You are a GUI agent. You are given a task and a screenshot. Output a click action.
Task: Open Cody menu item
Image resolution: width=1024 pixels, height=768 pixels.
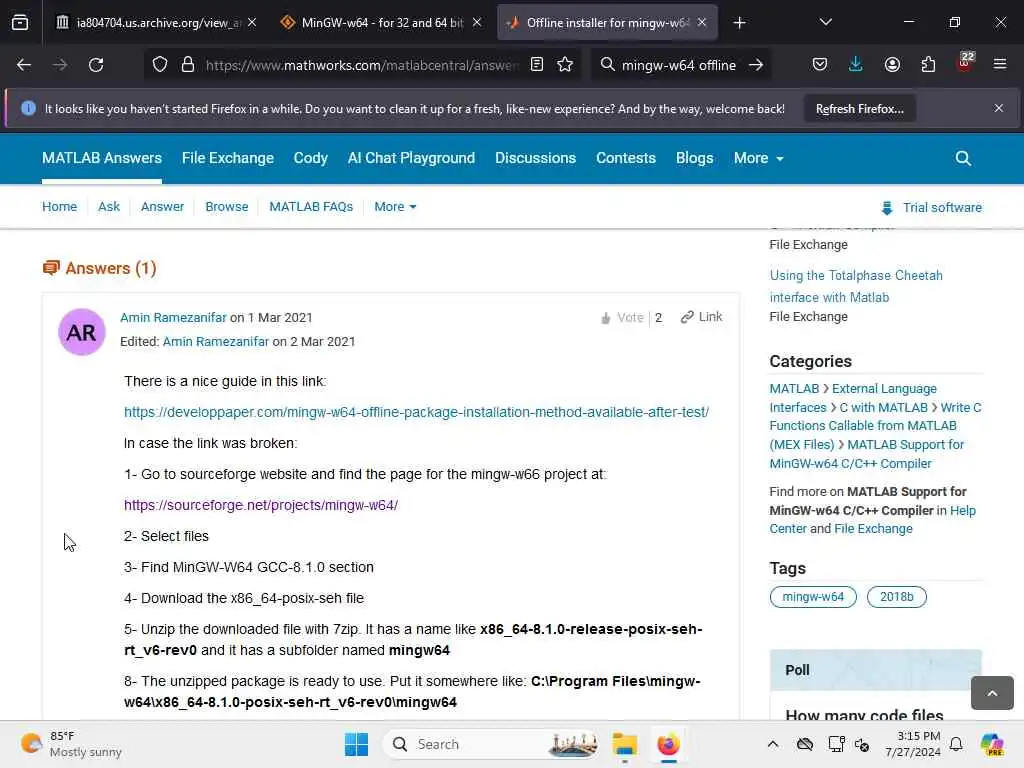pyautogui.click(x=310, y=158)
